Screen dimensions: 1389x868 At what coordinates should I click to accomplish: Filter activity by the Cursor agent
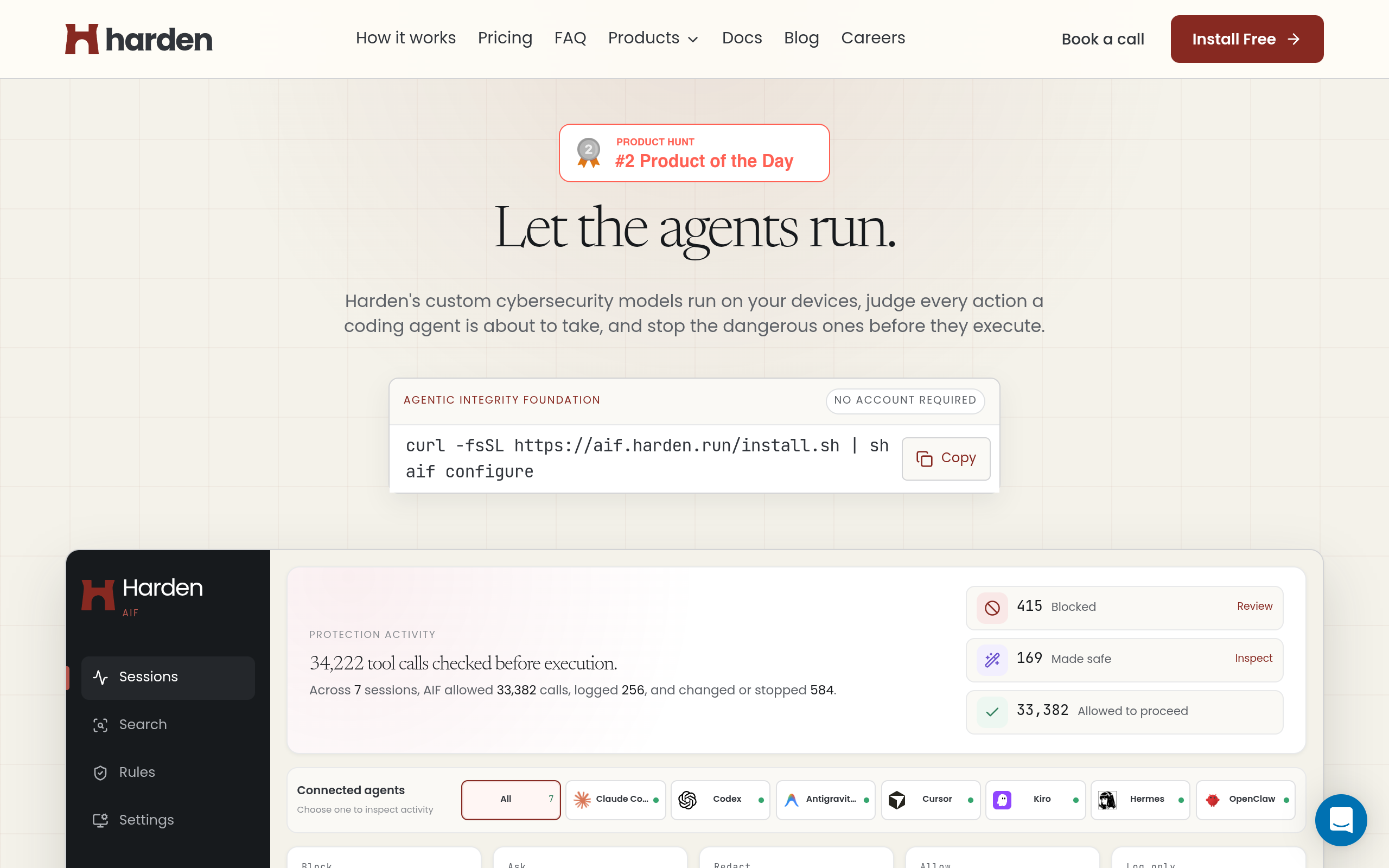point(931,800)
